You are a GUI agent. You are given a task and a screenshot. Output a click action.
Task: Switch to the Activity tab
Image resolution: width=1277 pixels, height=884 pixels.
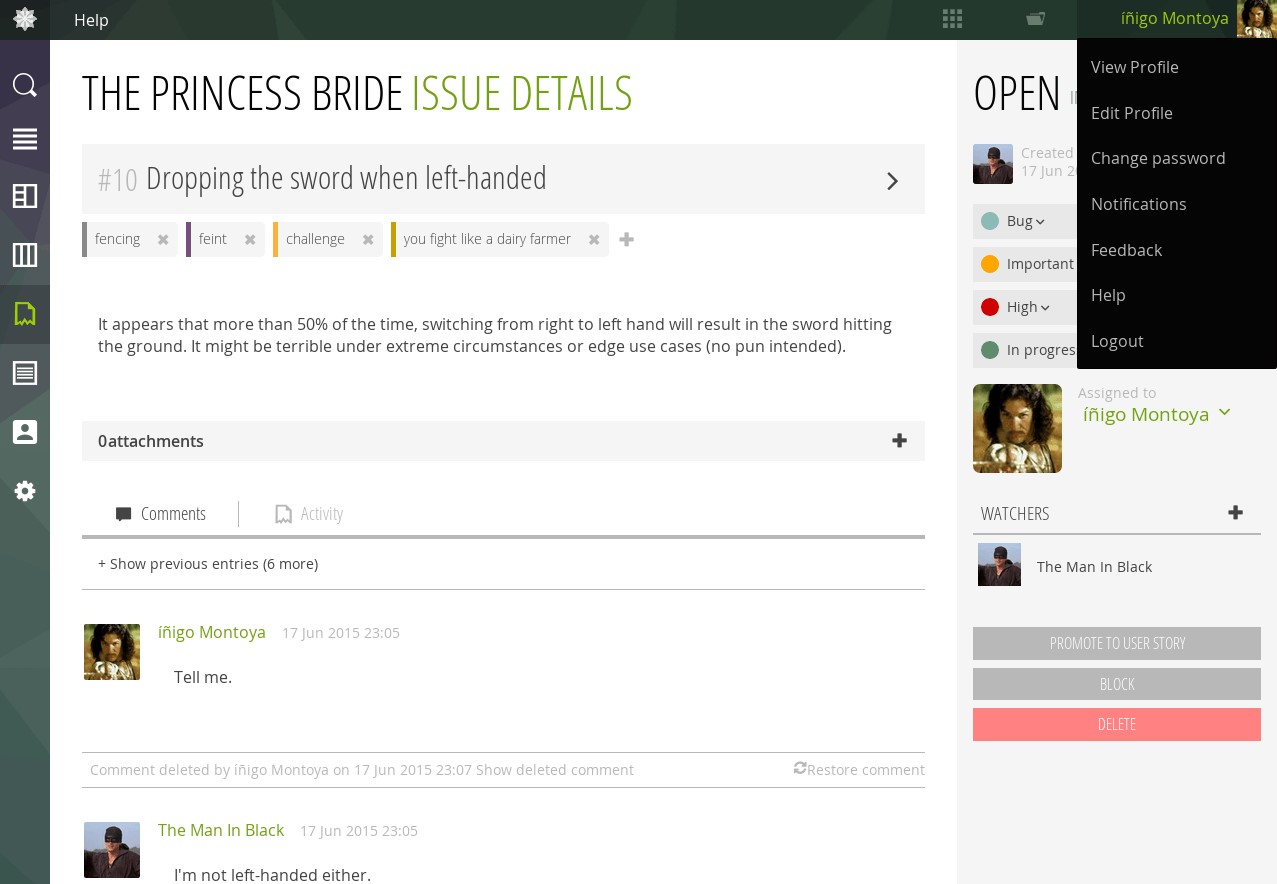click(309, 514)
